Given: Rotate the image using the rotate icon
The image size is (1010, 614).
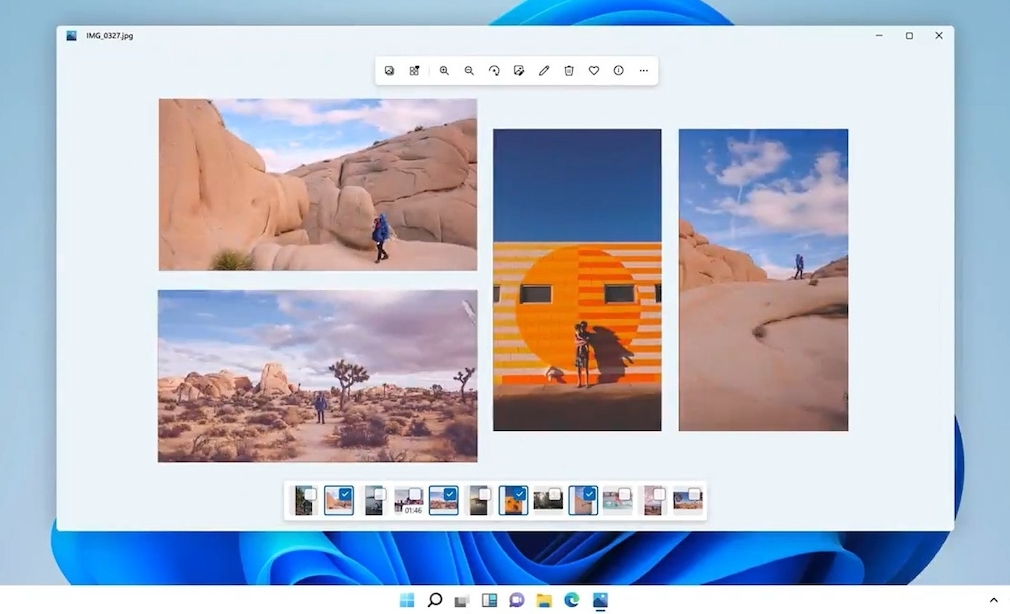Looking at the screenshot, I should (494, 71).
